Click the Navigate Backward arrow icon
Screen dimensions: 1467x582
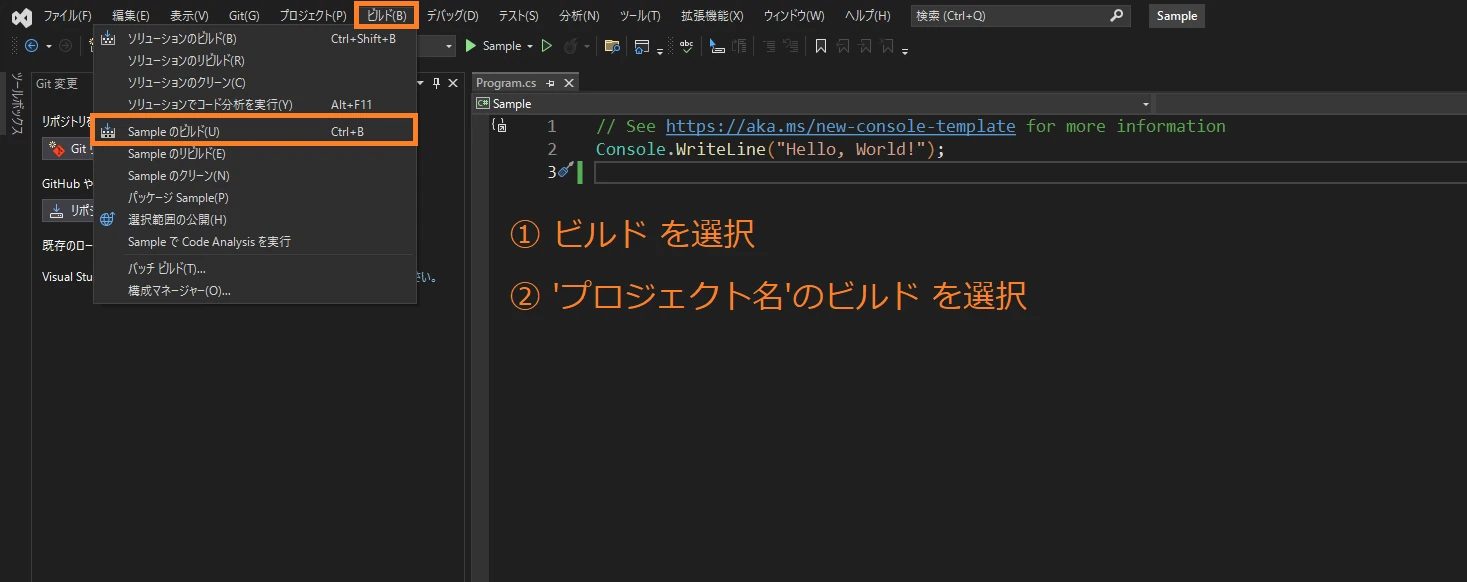pos(32,46)
